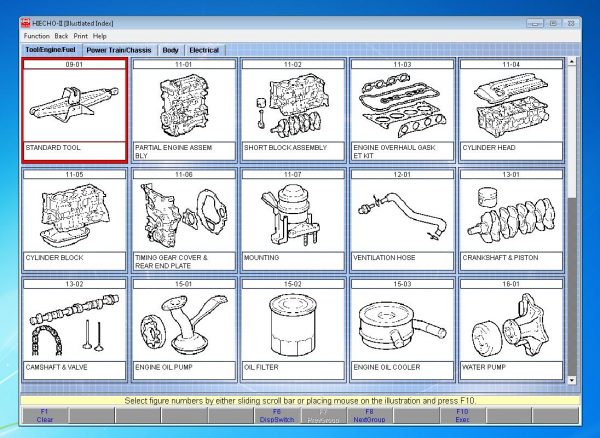Select the Camshaft & Valve illustration
Screen dimensions: 600x438
point(75,325)
